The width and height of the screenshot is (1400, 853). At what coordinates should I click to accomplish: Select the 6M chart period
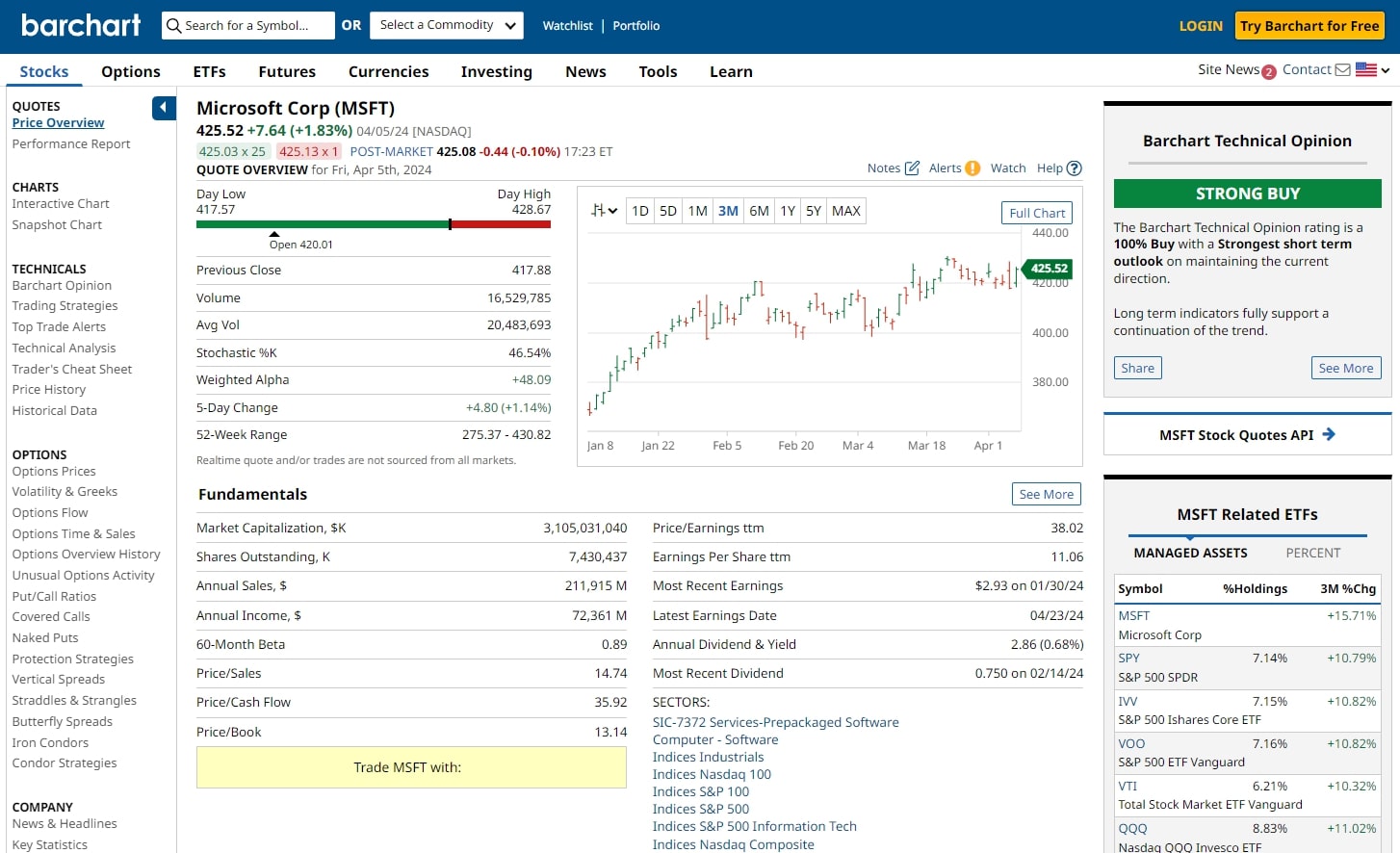pos(760,211)
